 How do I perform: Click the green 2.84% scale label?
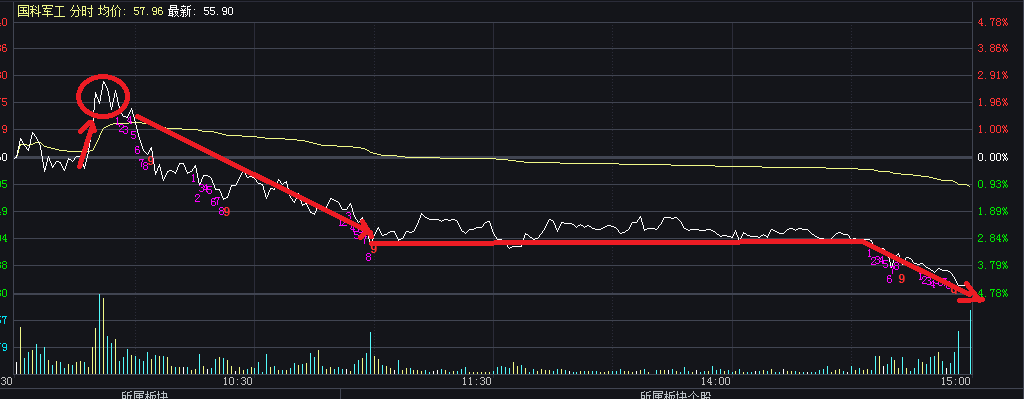tap(993, 238)
